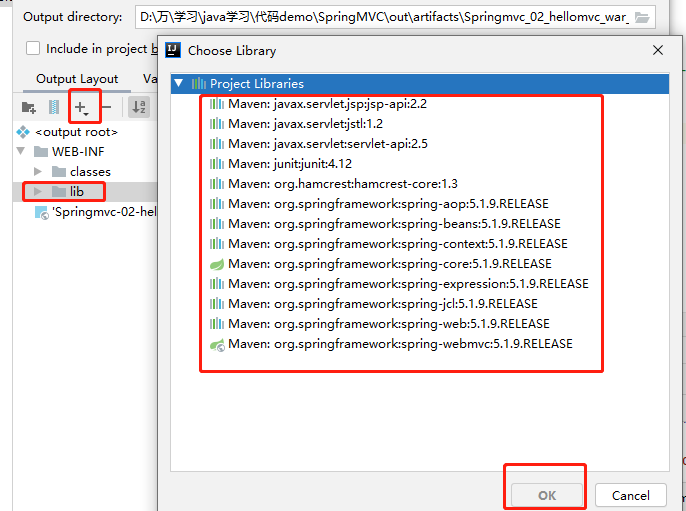Select spring-aop:5.1.9.RELEASE library
Screen dimensions: 686x511
pos(388,204)
